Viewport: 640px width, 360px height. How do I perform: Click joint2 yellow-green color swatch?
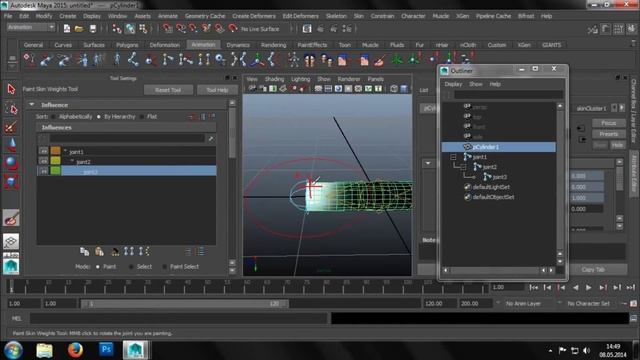click(56, 161)
